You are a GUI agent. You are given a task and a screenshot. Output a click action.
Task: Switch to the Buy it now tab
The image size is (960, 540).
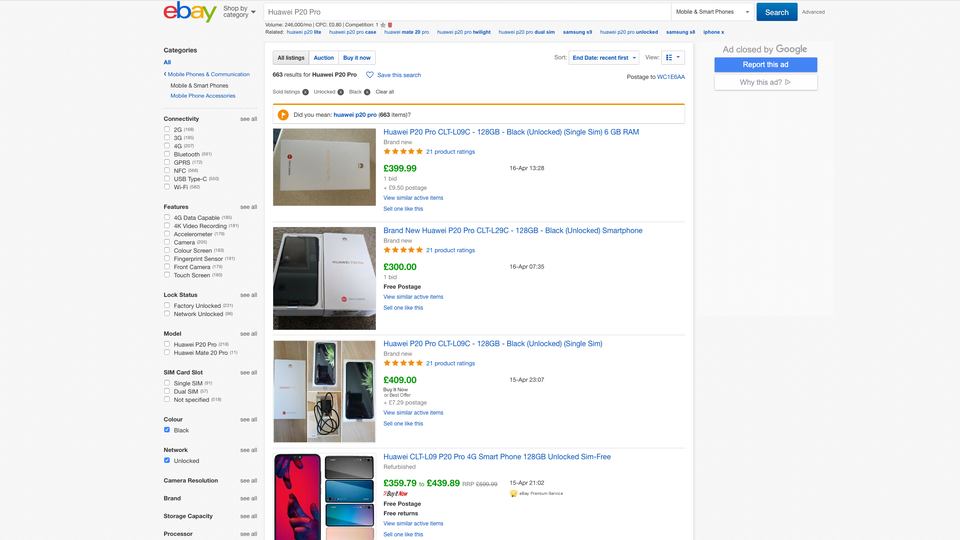pyautogui.click(x=357, y=58)
